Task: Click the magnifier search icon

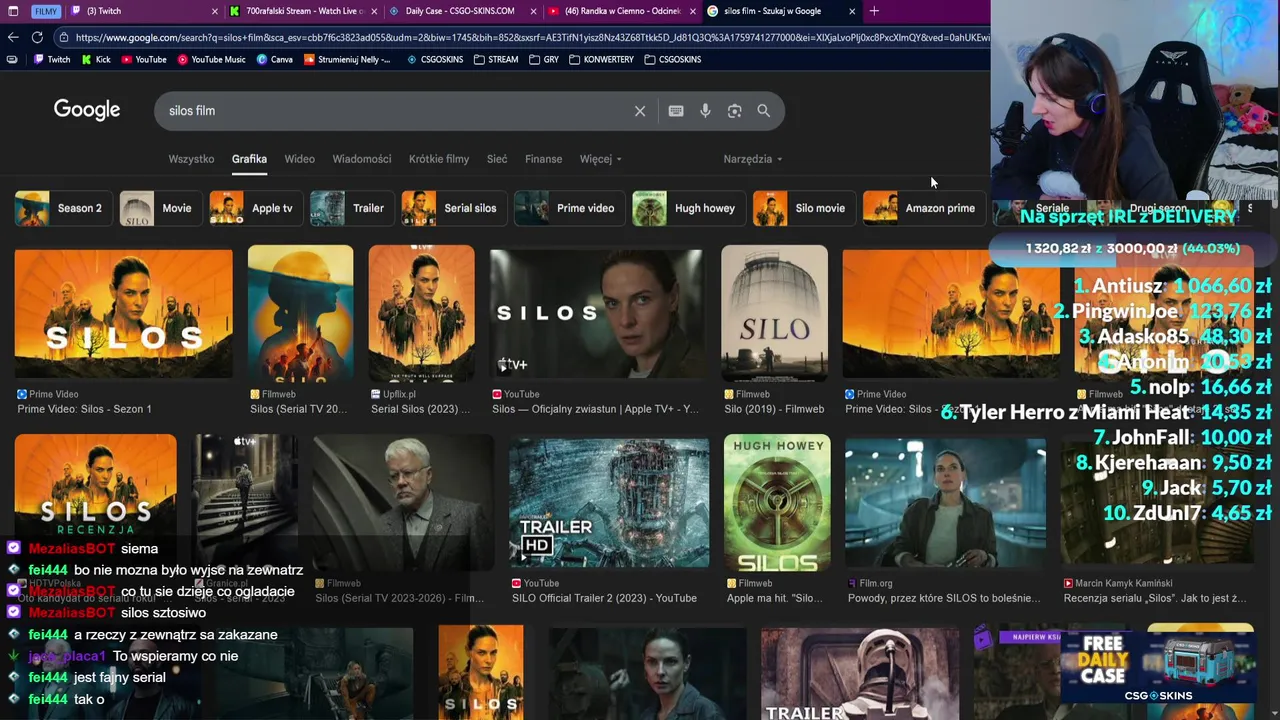Action: (x=764, y=111)
